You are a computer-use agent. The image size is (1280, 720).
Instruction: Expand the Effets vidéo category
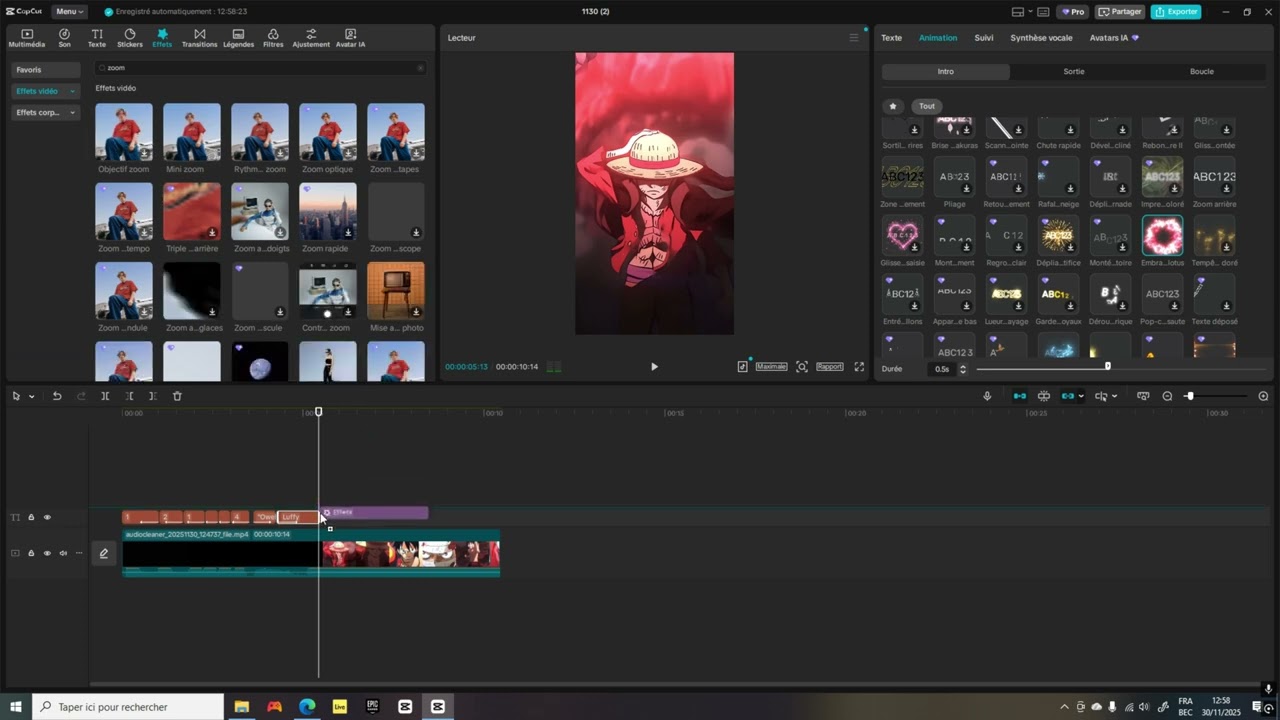pyautogui.click(x=44, y=91)
